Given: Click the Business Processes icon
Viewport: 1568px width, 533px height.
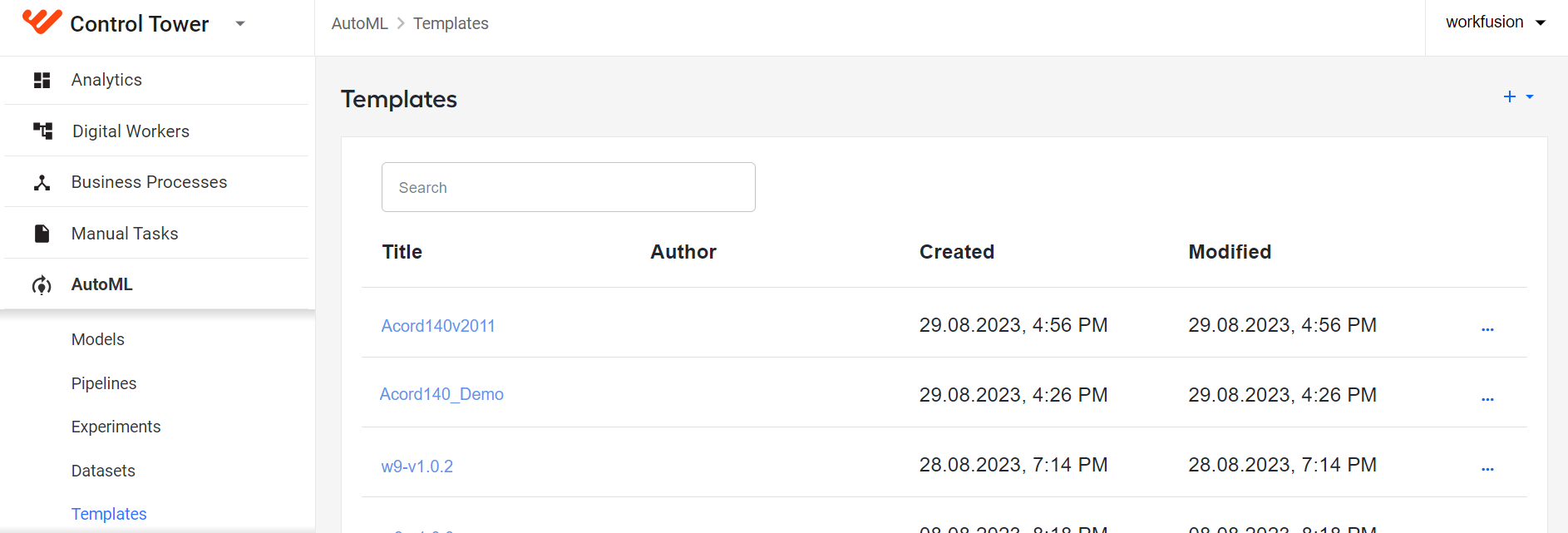Looking at the screenshot, I should (42, 182).
